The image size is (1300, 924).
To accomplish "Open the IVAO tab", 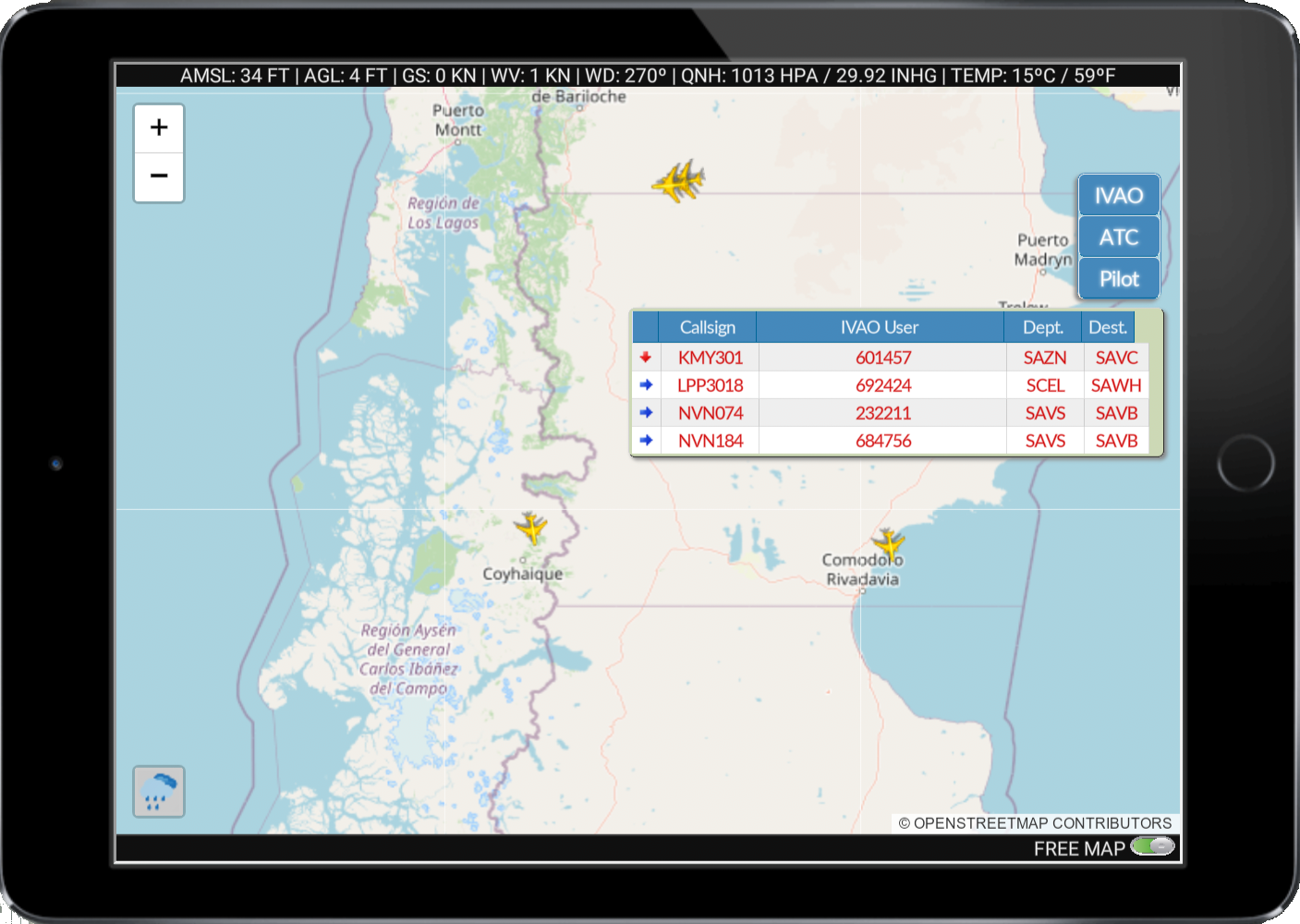I will [x=1119, y=196].
